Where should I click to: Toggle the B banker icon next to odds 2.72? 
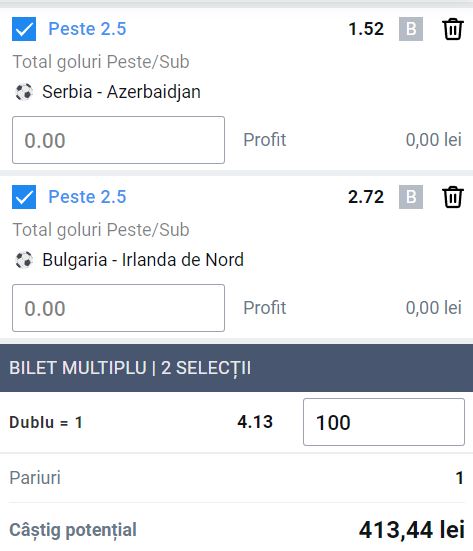coord(411,197)
